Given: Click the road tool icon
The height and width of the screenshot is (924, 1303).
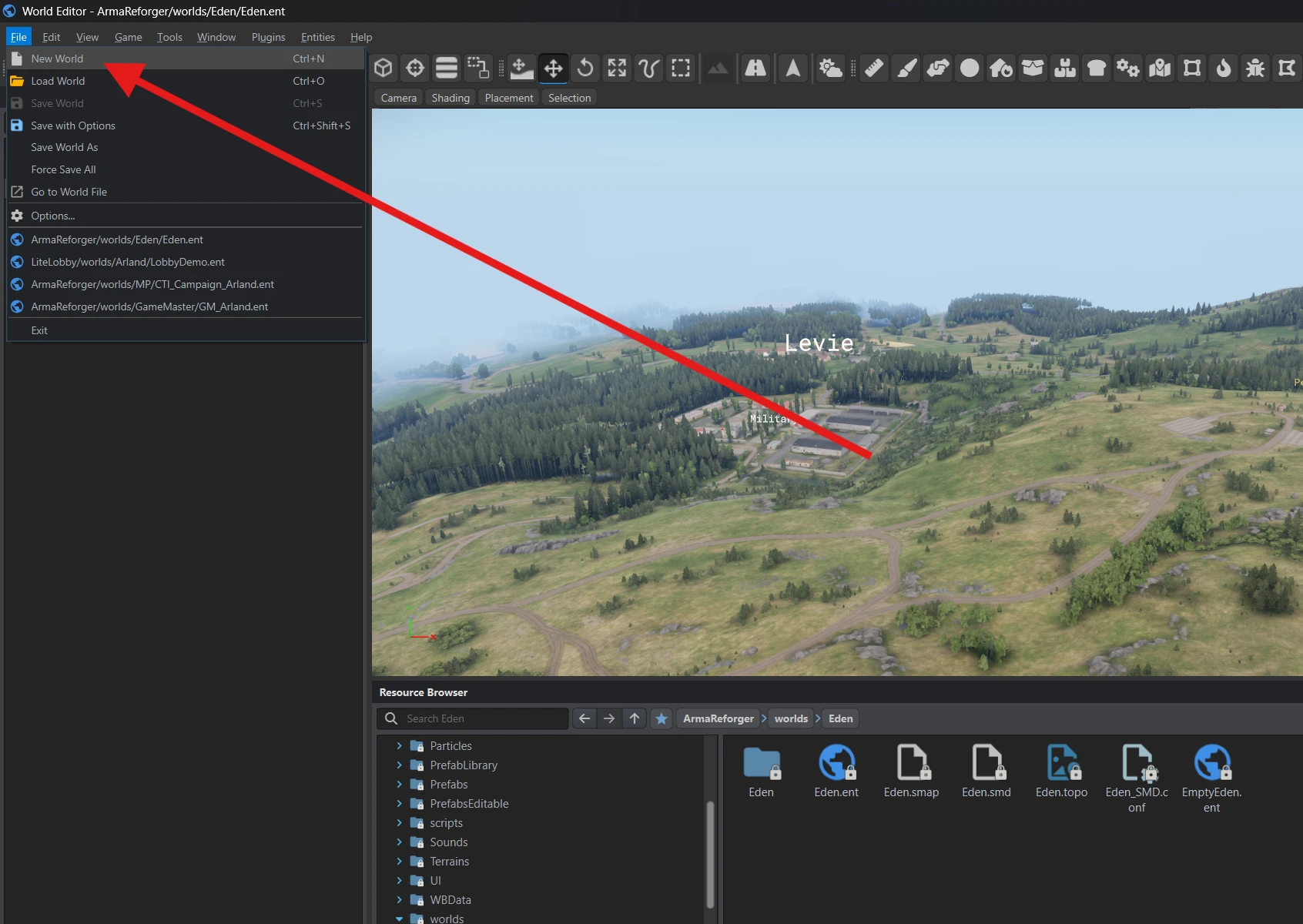Looking at the screenshot, I should coord(755,69).
